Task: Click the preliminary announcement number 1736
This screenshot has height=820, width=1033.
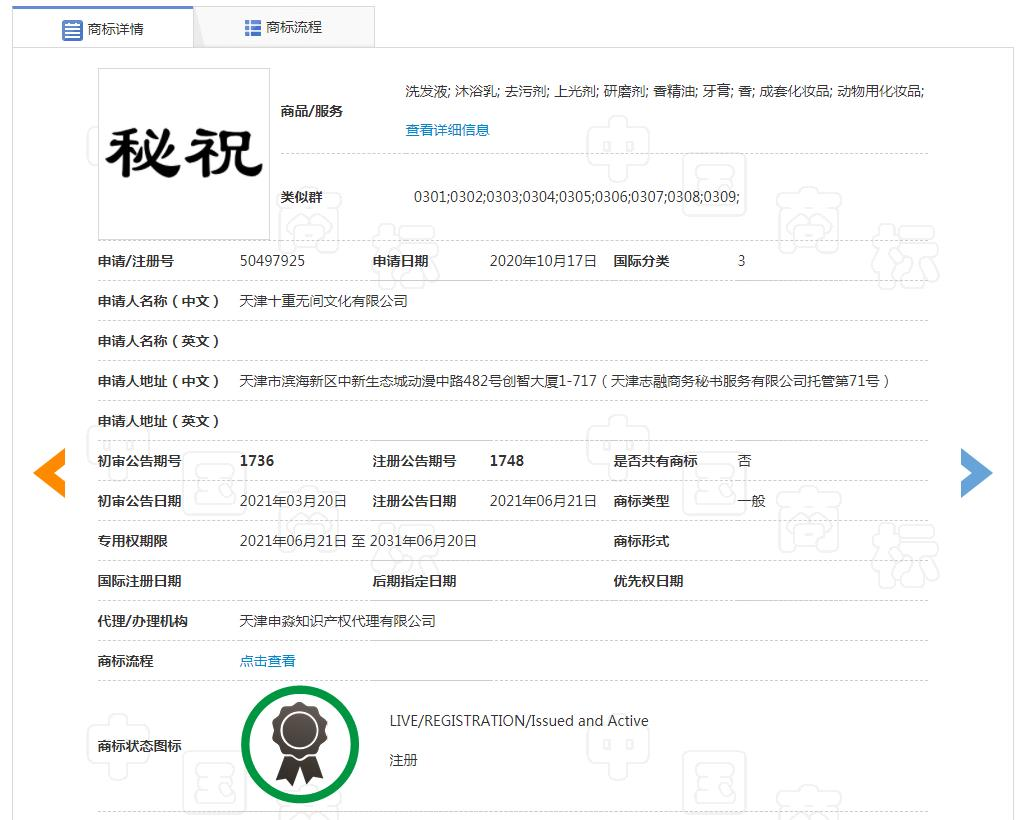Action: tap(257, 460)
